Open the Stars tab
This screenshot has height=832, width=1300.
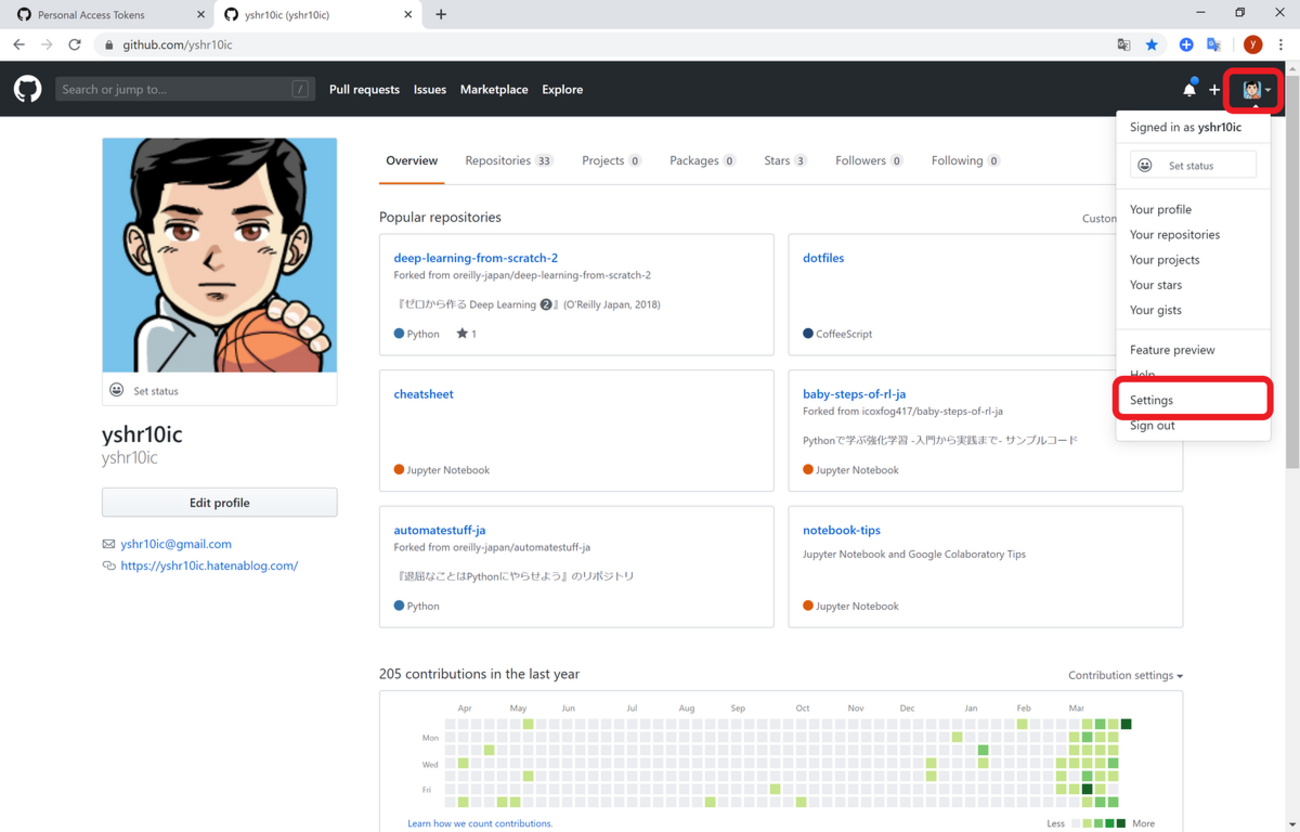pyautogui.click(x=784, y=160)
